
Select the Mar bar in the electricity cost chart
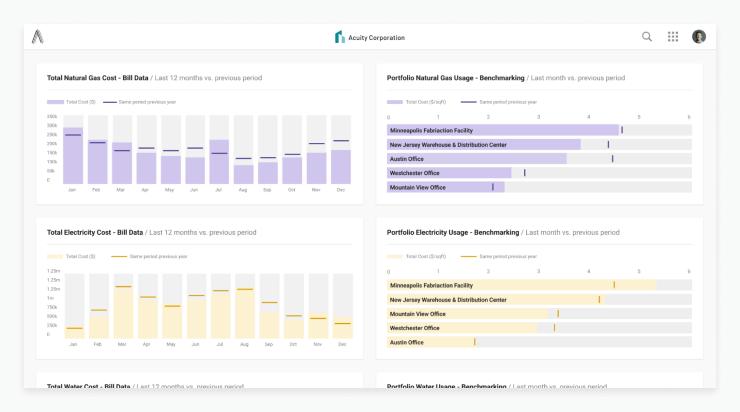[124, 312]
